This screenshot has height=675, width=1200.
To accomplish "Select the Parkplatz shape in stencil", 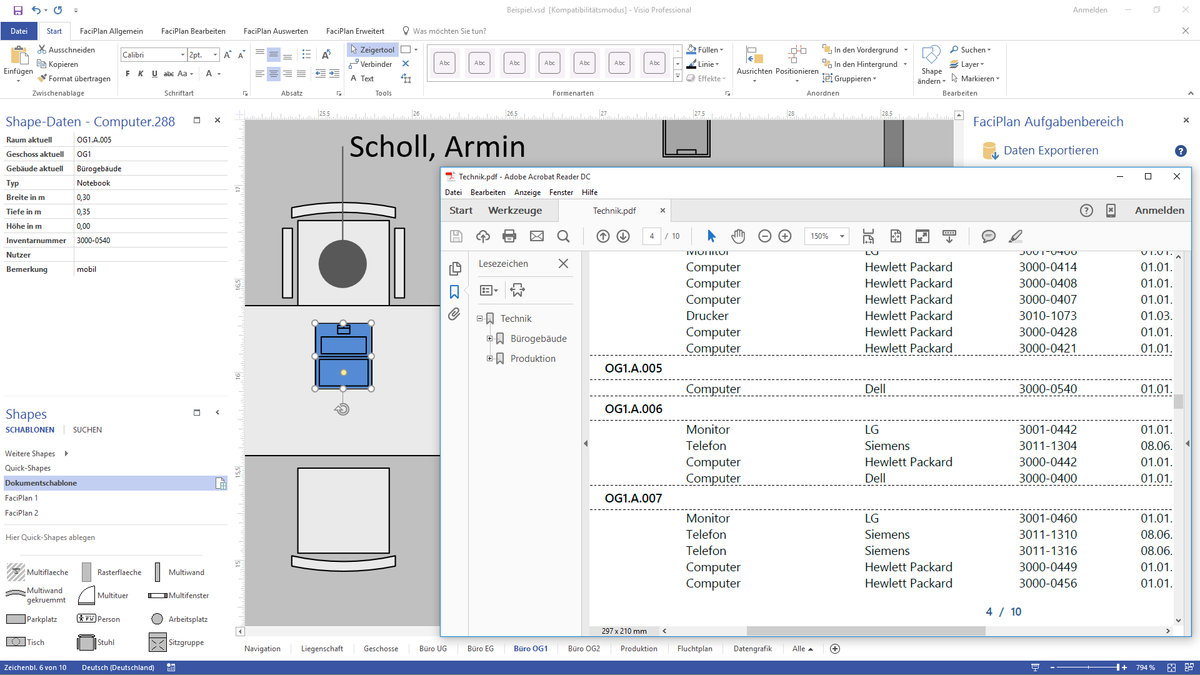I will 30,619.
